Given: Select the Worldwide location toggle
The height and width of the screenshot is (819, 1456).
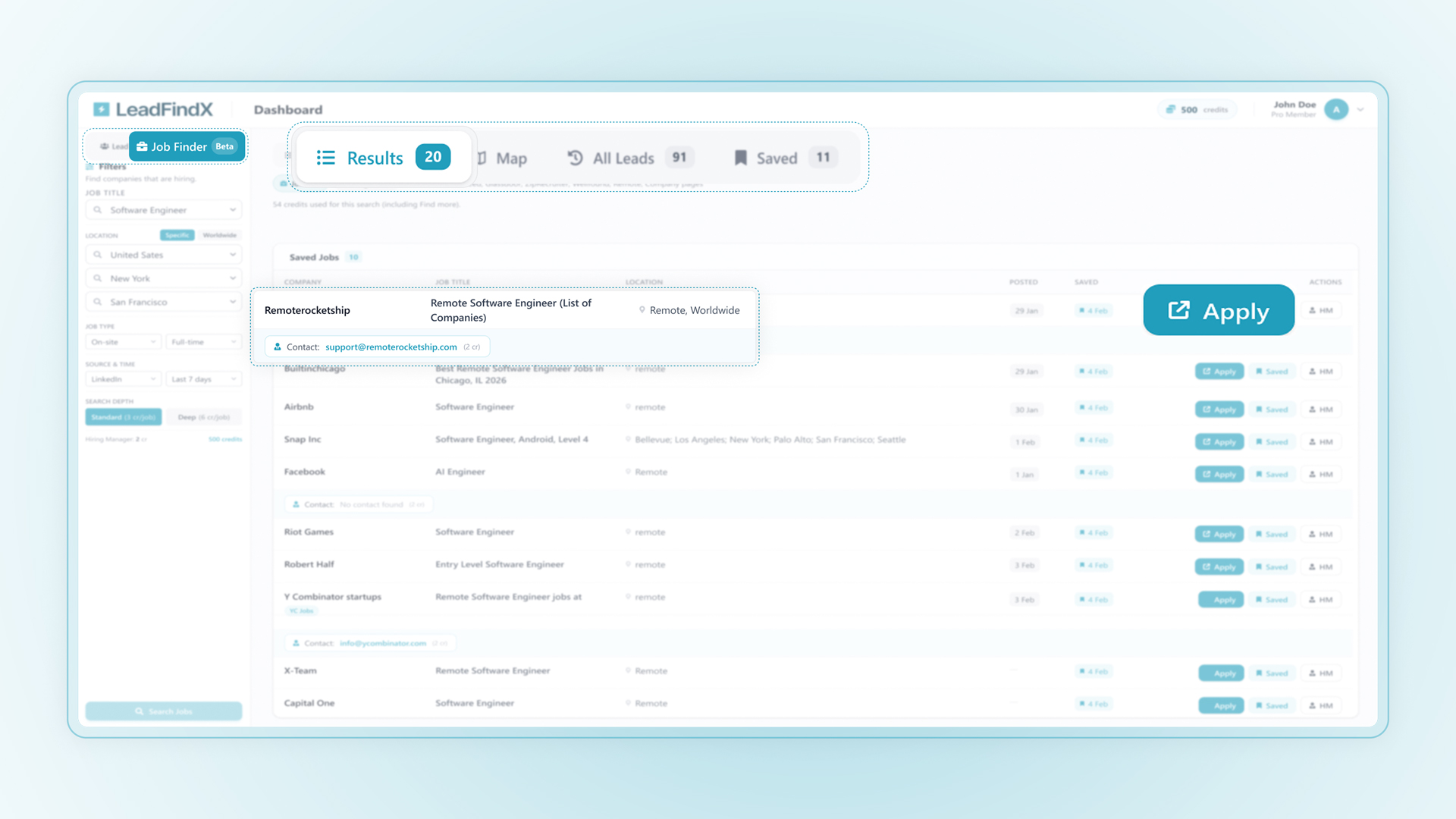Looking at the screenshot, I should (220, 235).
